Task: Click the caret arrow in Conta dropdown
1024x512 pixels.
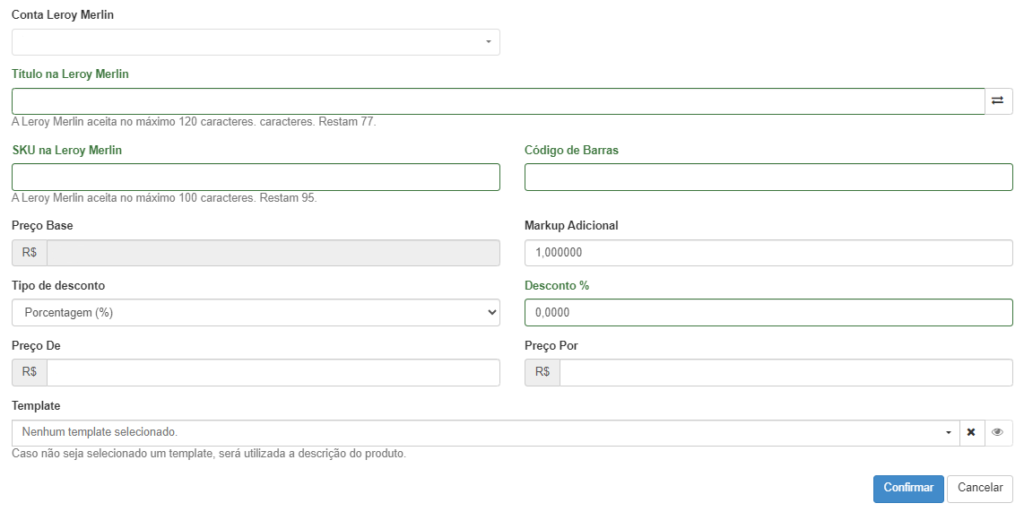Action: tap(488, 42)
